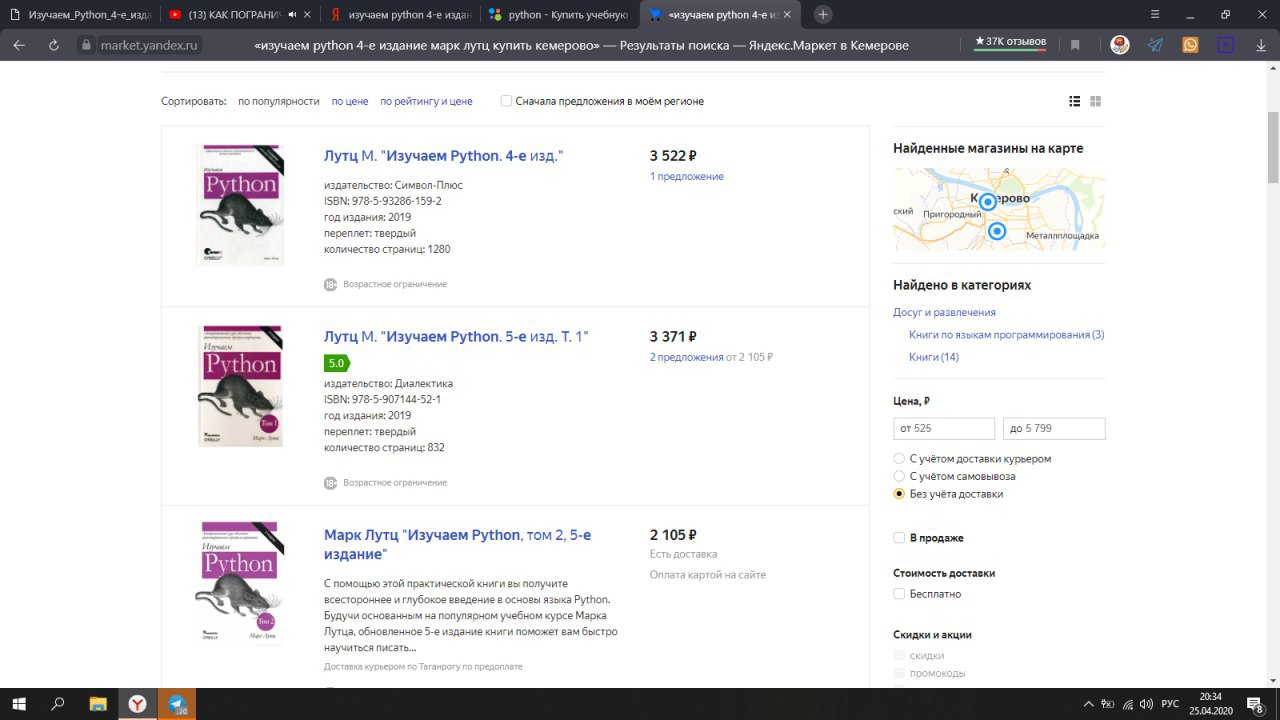Viewport: 1280px width, 720px height.
Task: Open a new tab with plus button
Action: [823, 15]
